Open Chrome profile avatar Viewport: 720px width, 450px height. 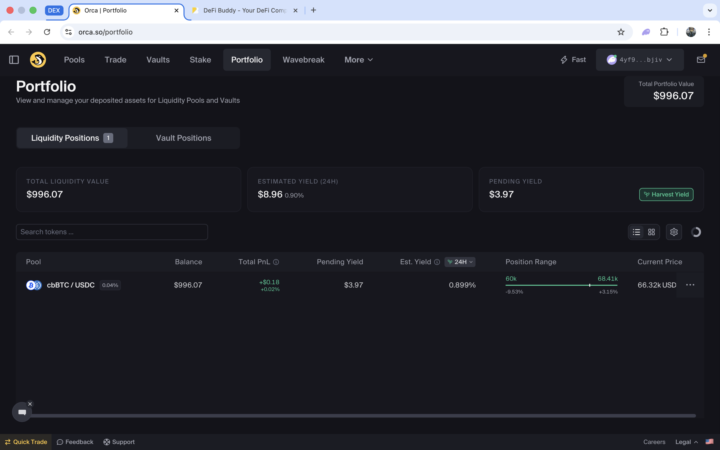(691, 32)
